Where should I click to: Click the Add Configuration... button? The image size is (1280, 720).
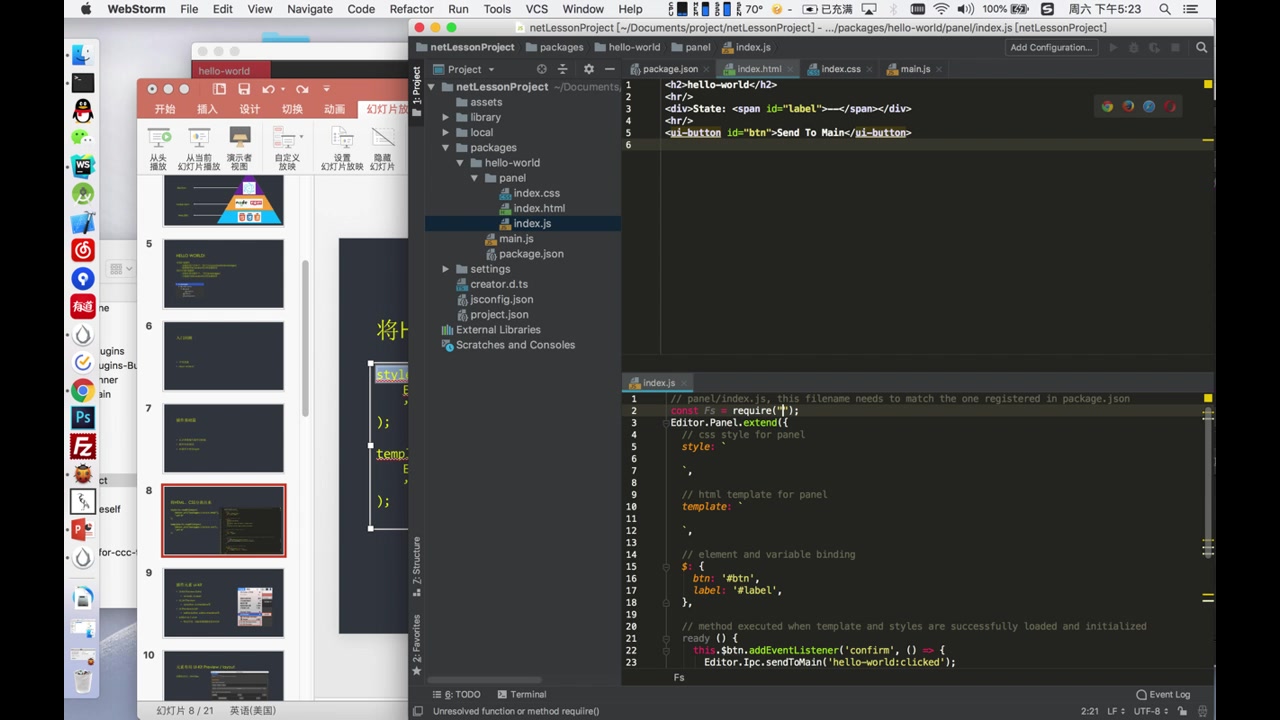(1050, 47)
